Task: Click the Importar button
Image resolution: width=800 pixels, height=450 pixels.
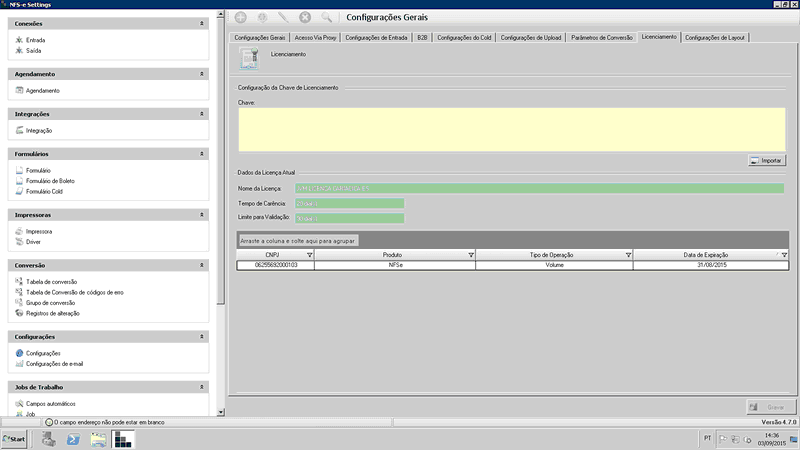Action: pos(767,160)
